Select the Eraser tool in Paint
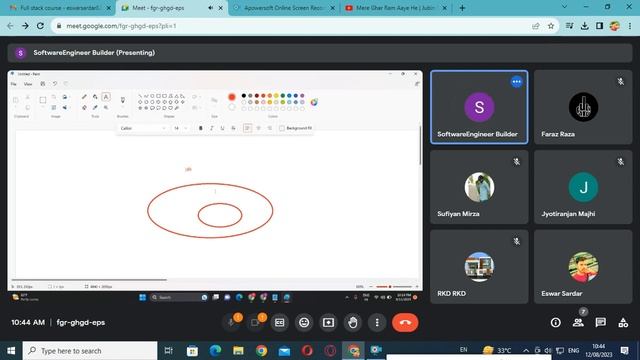The image size is (640, 360). pos(84,107)
